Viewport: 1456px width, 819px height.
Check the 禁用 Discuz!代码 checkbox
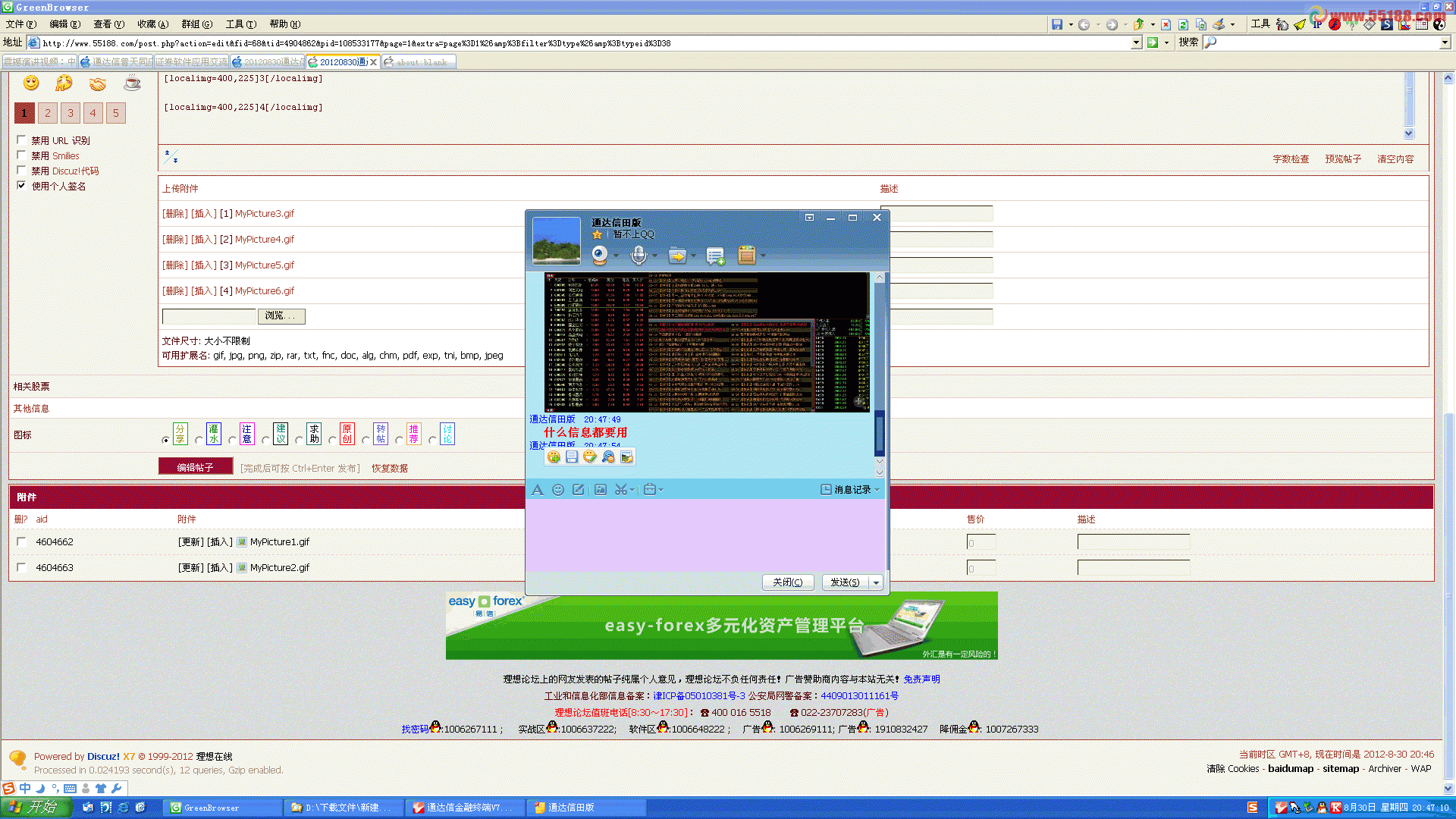pyautogui.click(x=21, y=170)
